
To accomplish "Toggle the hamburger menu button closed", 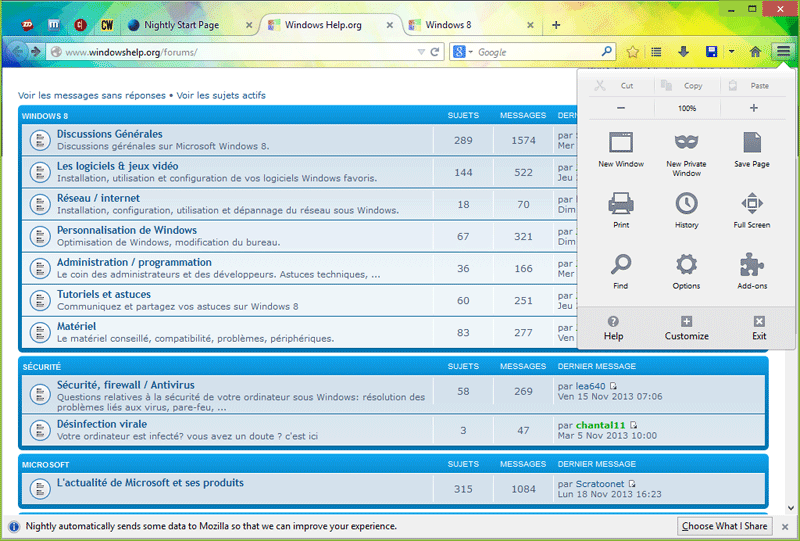I will [x=783, y=52].
